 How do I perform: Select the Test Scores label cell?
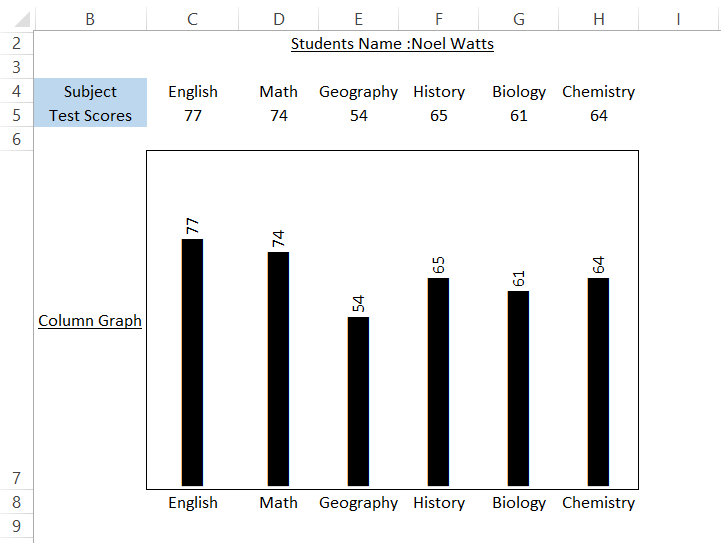click(90, 115)
